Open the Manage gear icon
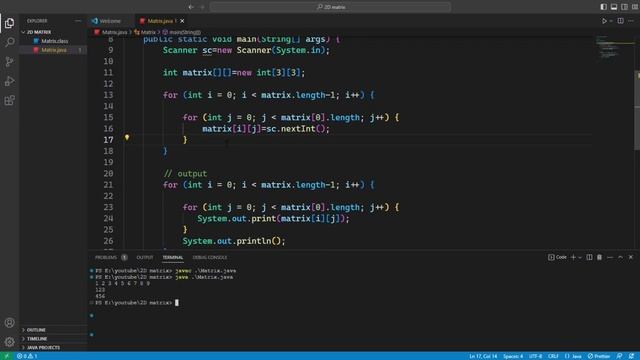 tap(9, 342)
